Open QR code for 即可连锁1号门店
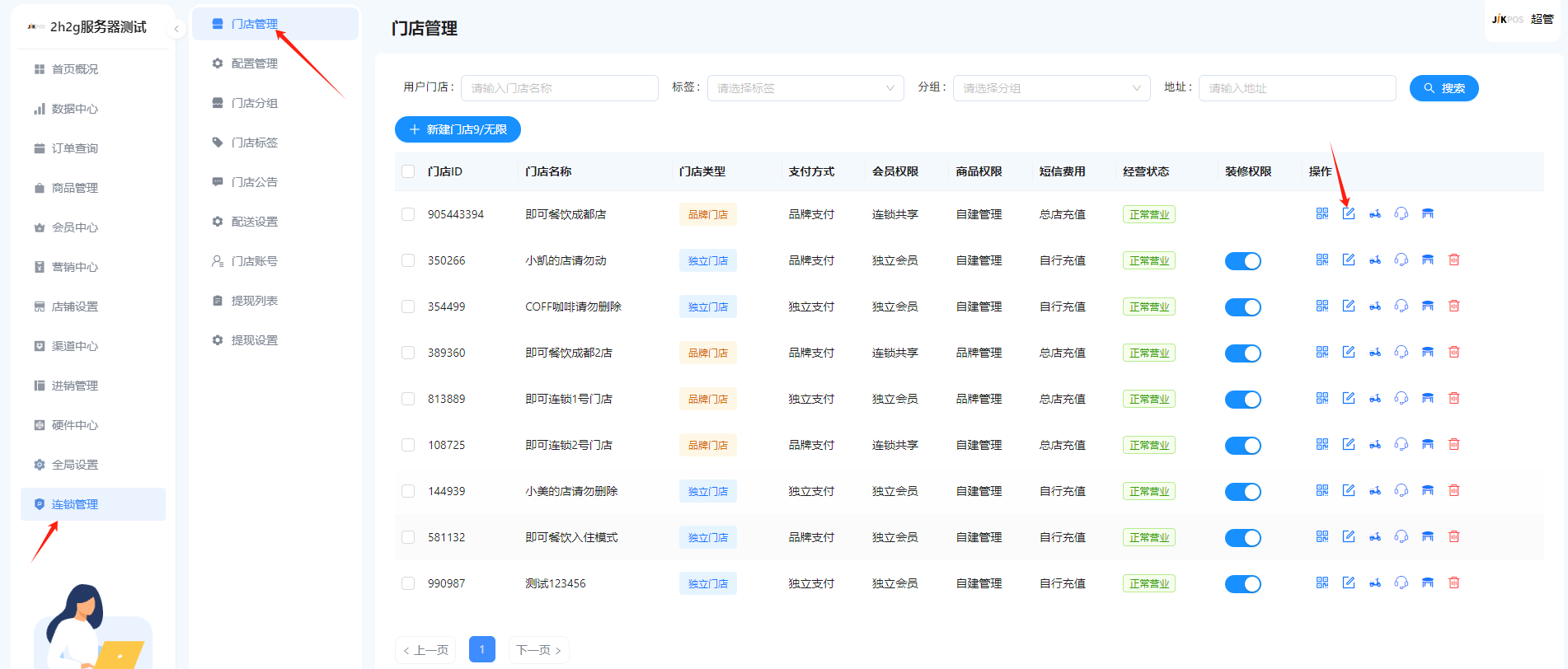The image size is (1568, 669). pyautogui.click(x=1322, y=398)
